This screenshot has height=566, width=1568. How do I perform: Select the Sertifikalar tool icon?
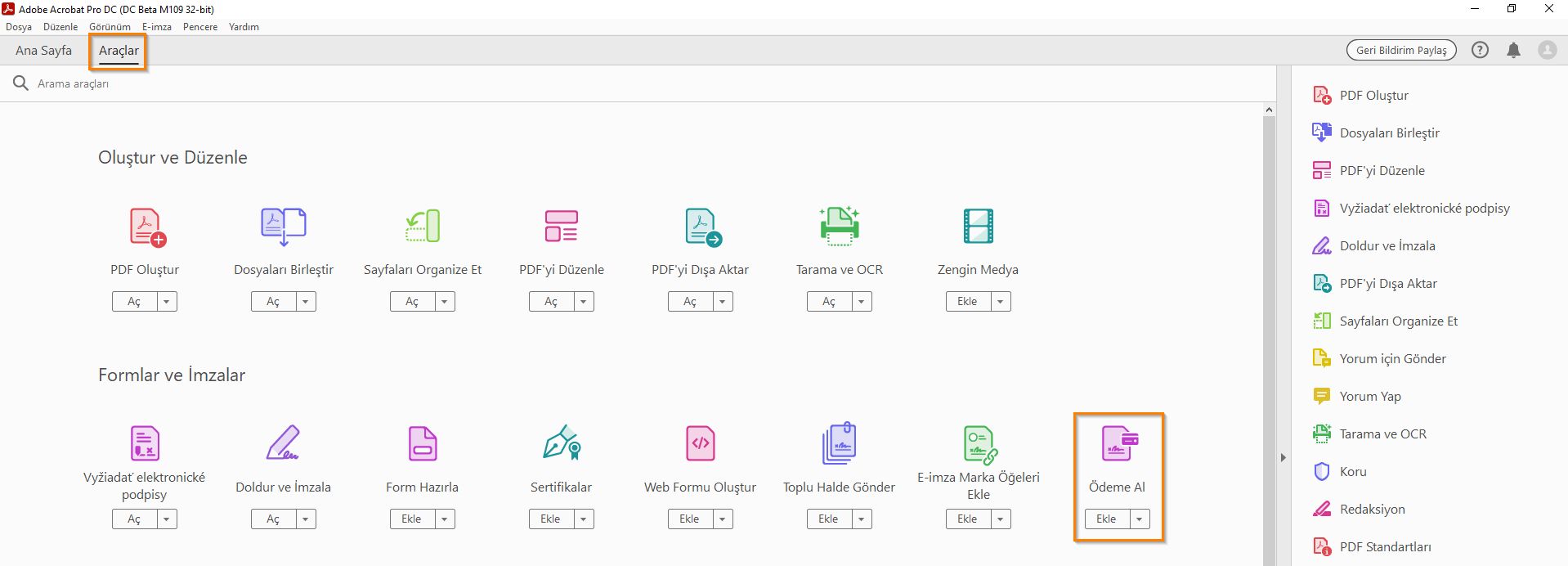point(562,442)
